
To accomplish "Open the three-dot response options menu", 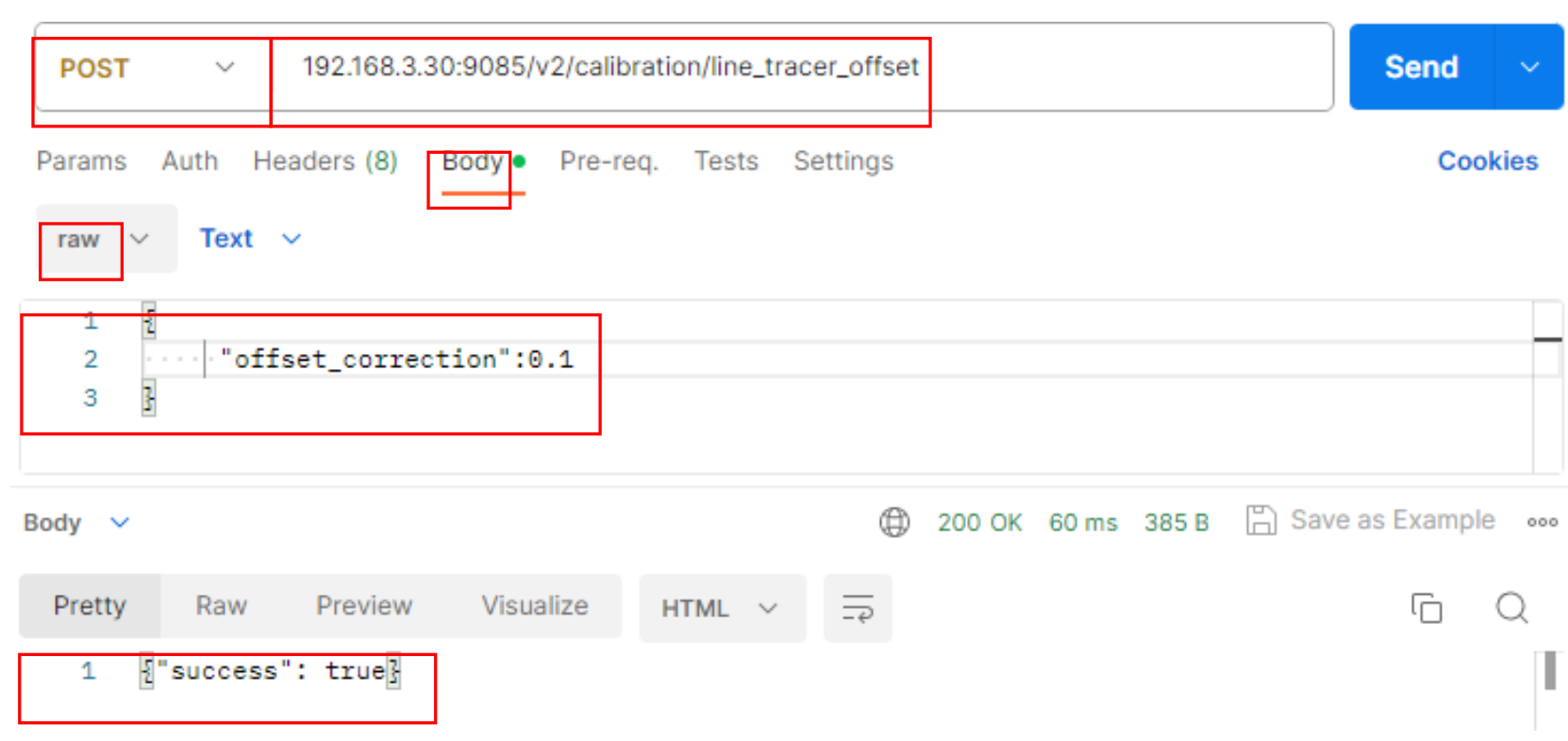I will click(1542, 521).
